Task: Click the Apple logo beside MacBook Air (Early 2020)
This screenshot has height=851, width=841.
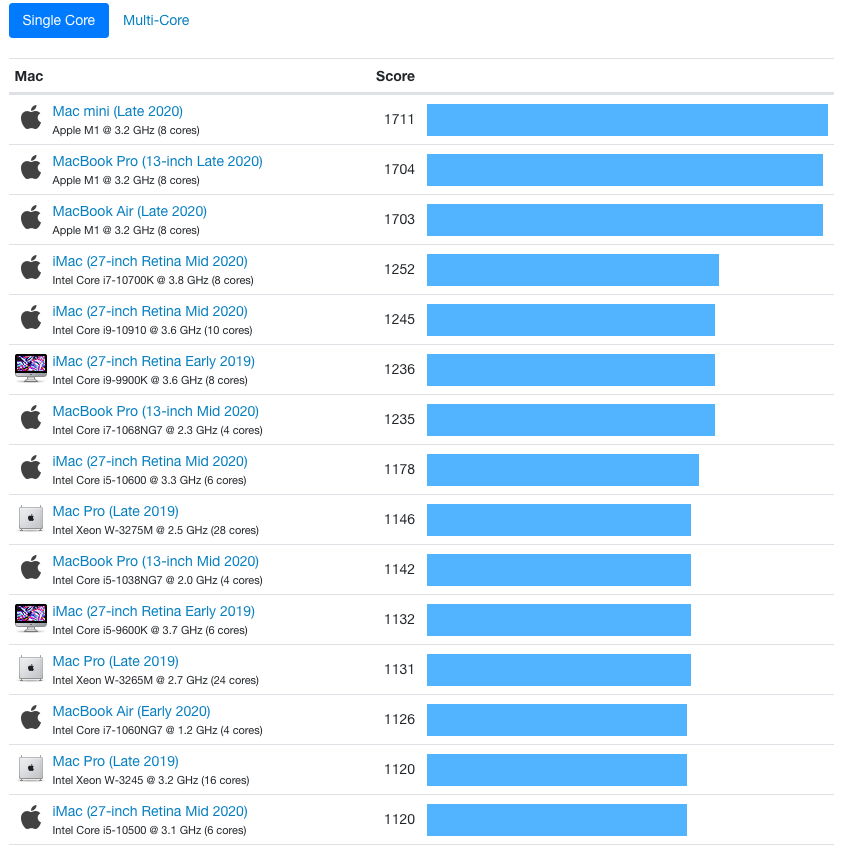Action: tap(30, 719)
